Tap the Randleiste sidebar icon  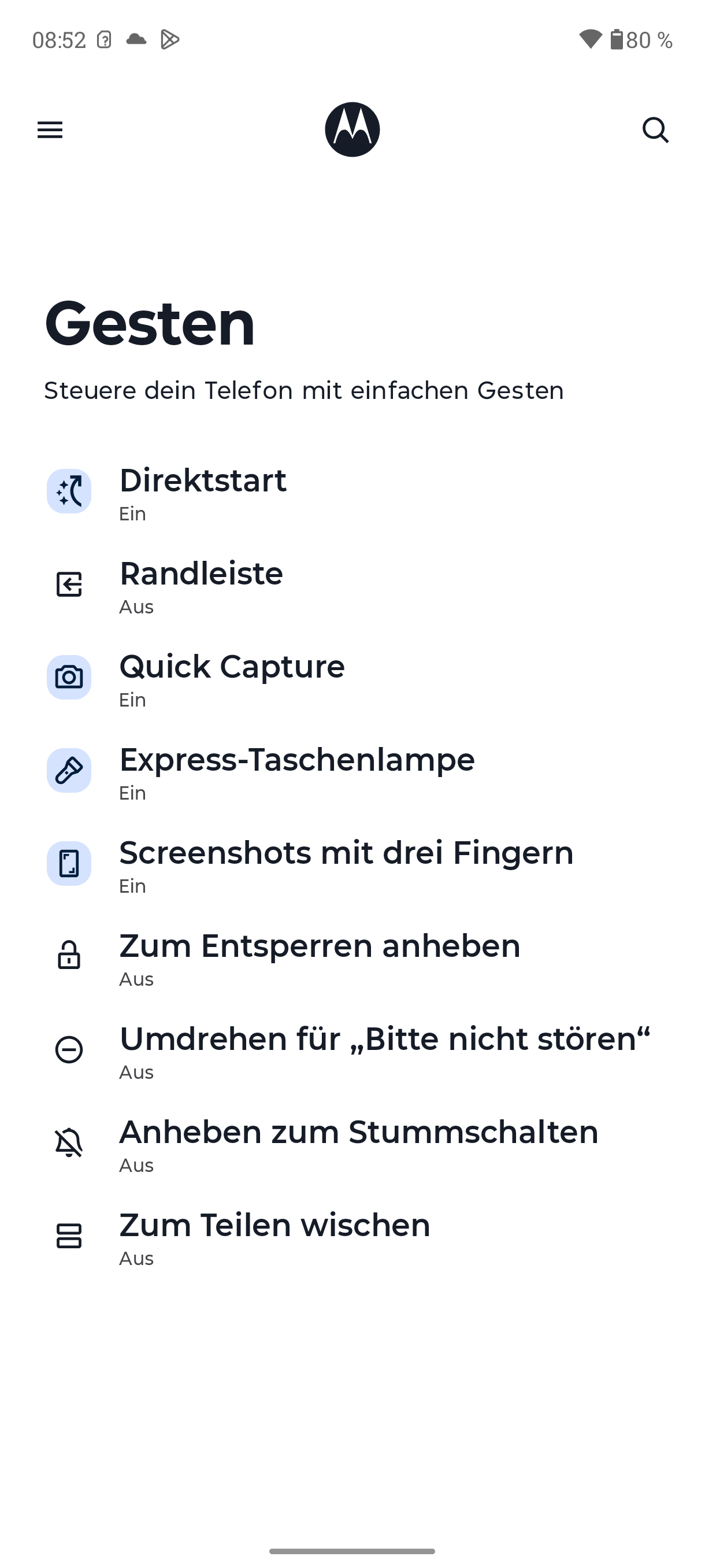click(x=69, y=585)
